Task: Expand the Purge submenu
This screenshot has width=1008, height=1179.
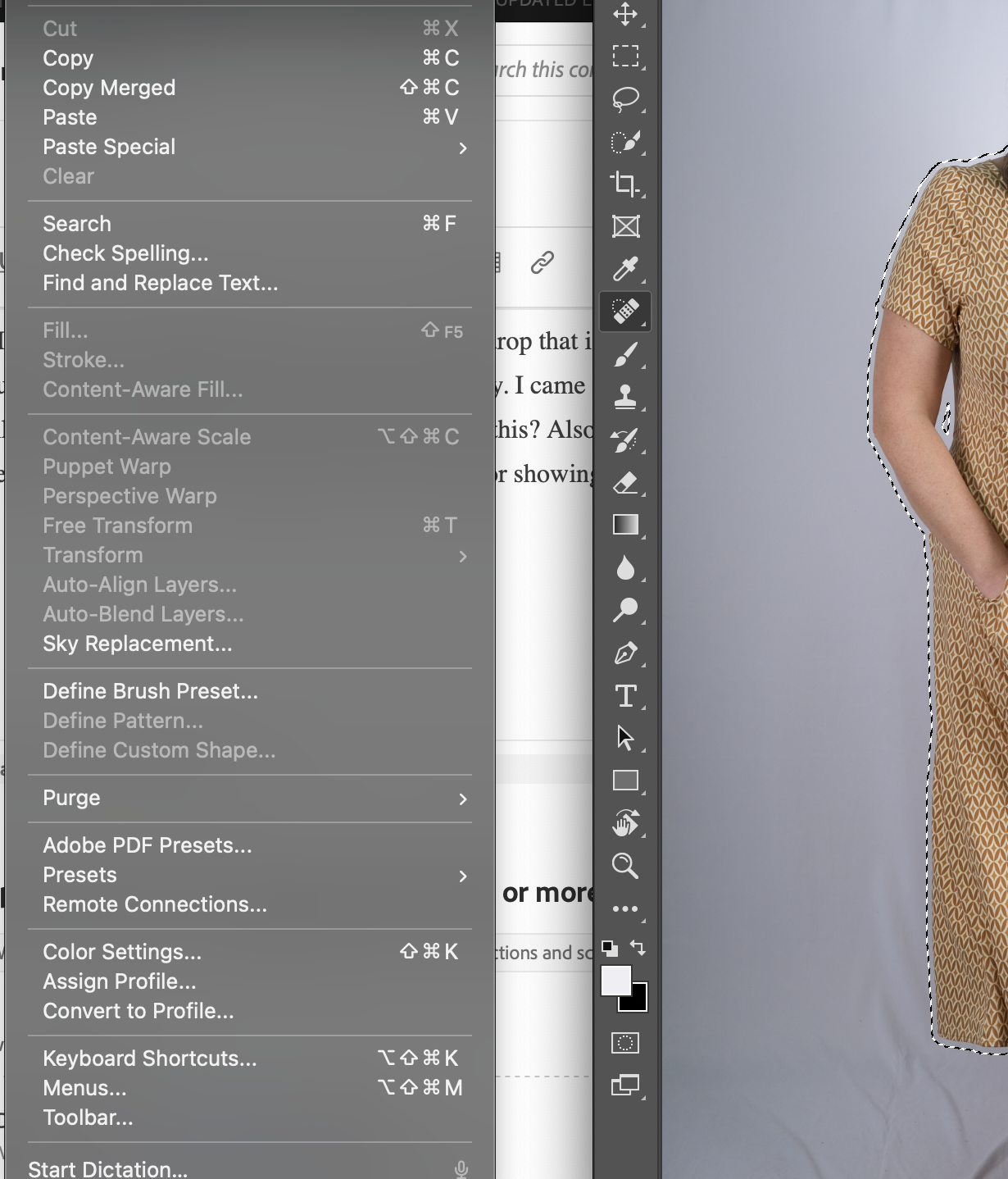Action: tap(71, 797)
